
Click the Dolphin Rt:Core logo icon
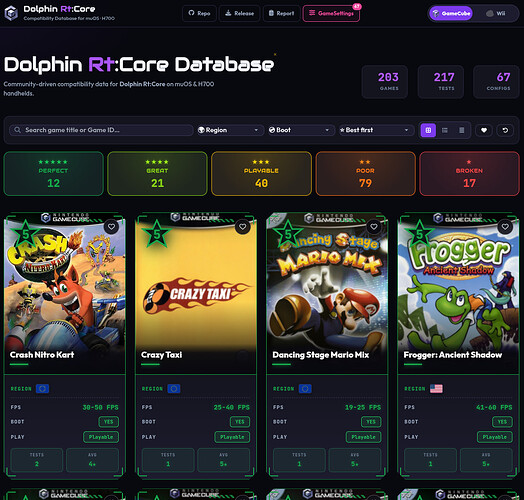pyautogui.click(x=11, y=13)
